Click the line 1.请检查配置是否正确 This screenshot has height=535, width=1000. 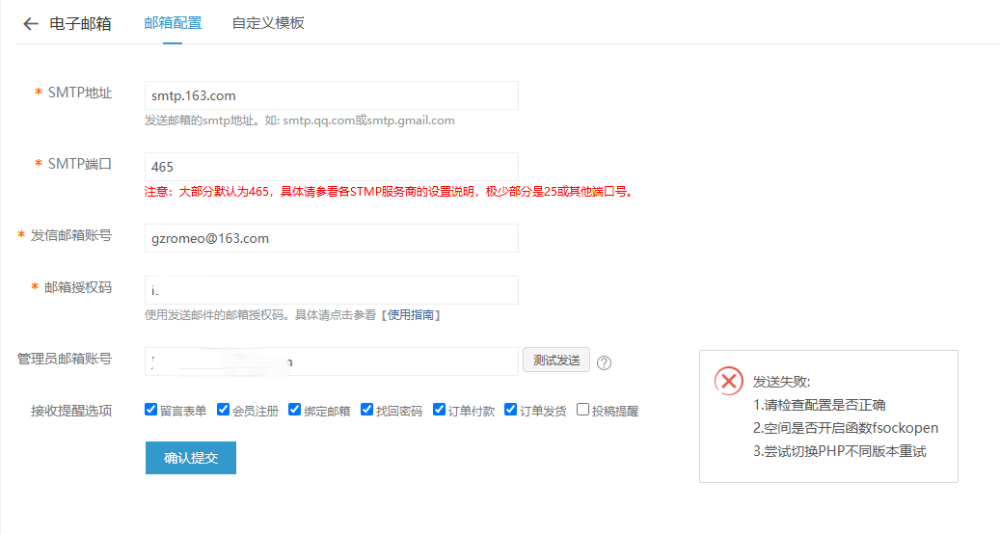819,405
